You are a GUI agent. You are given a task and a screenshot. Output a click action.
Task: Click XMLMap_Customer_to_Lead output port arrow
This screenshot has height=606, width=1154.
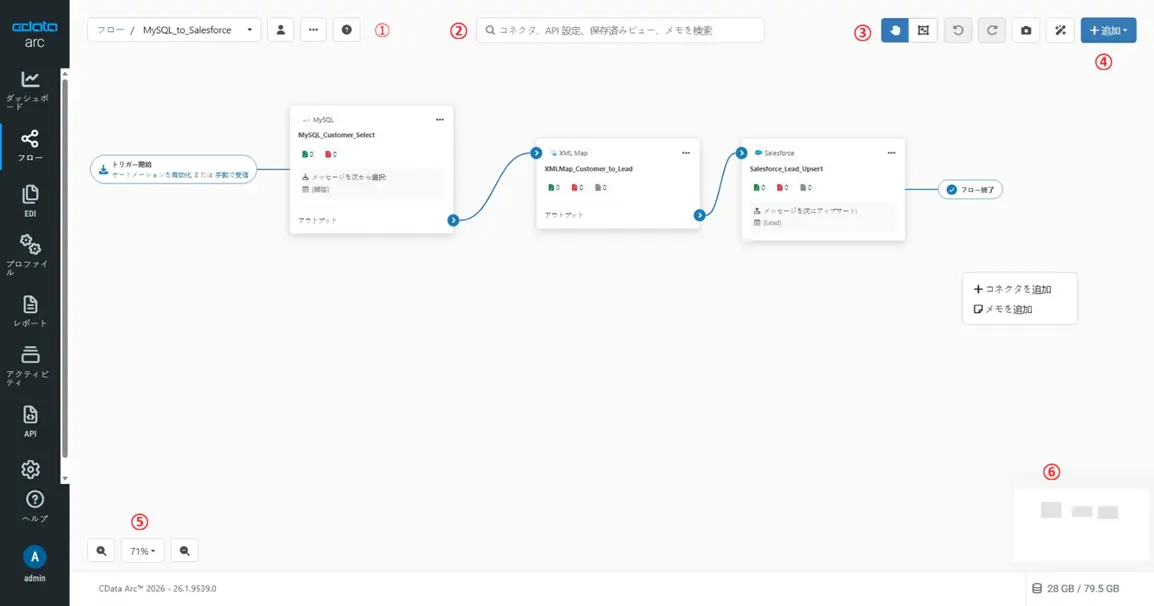(x=700, y=215)
